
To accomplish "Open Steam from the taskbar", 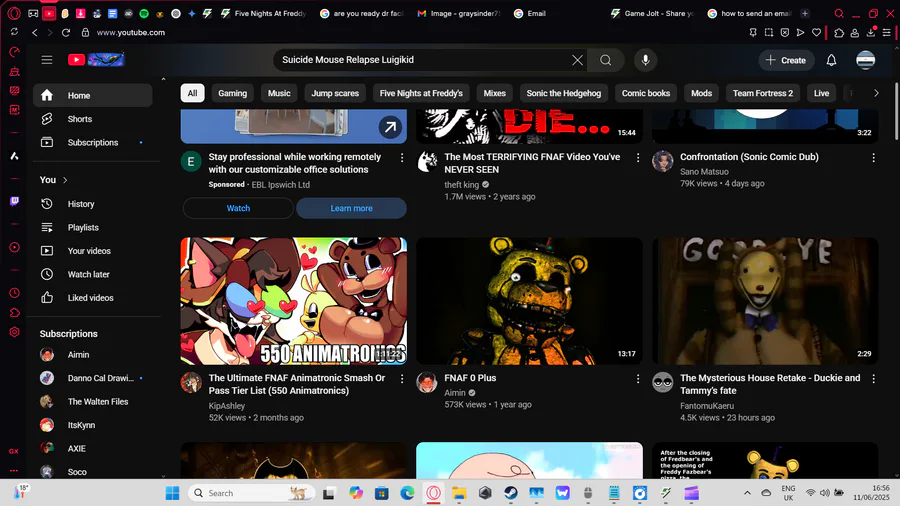I will 511,493.
